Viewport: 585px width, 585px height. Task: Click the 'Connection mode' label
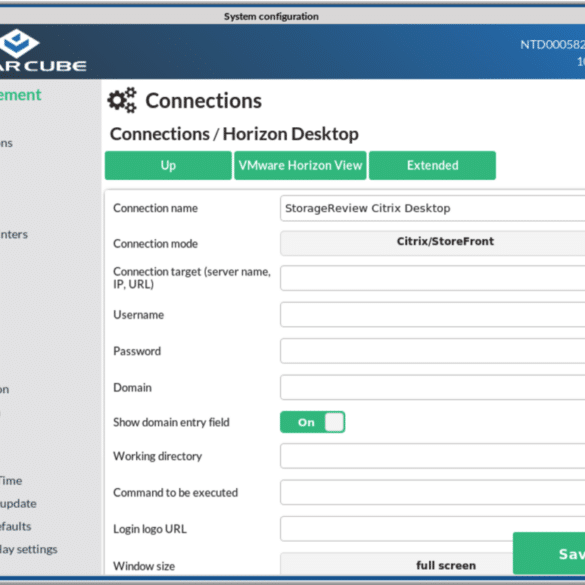coord(156,244)
